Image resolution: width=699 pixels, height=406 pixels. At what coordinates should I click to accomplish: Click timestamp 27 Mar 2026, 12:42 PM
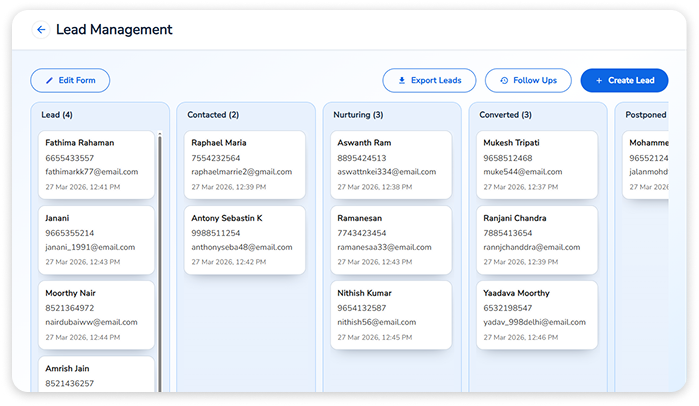229,262
